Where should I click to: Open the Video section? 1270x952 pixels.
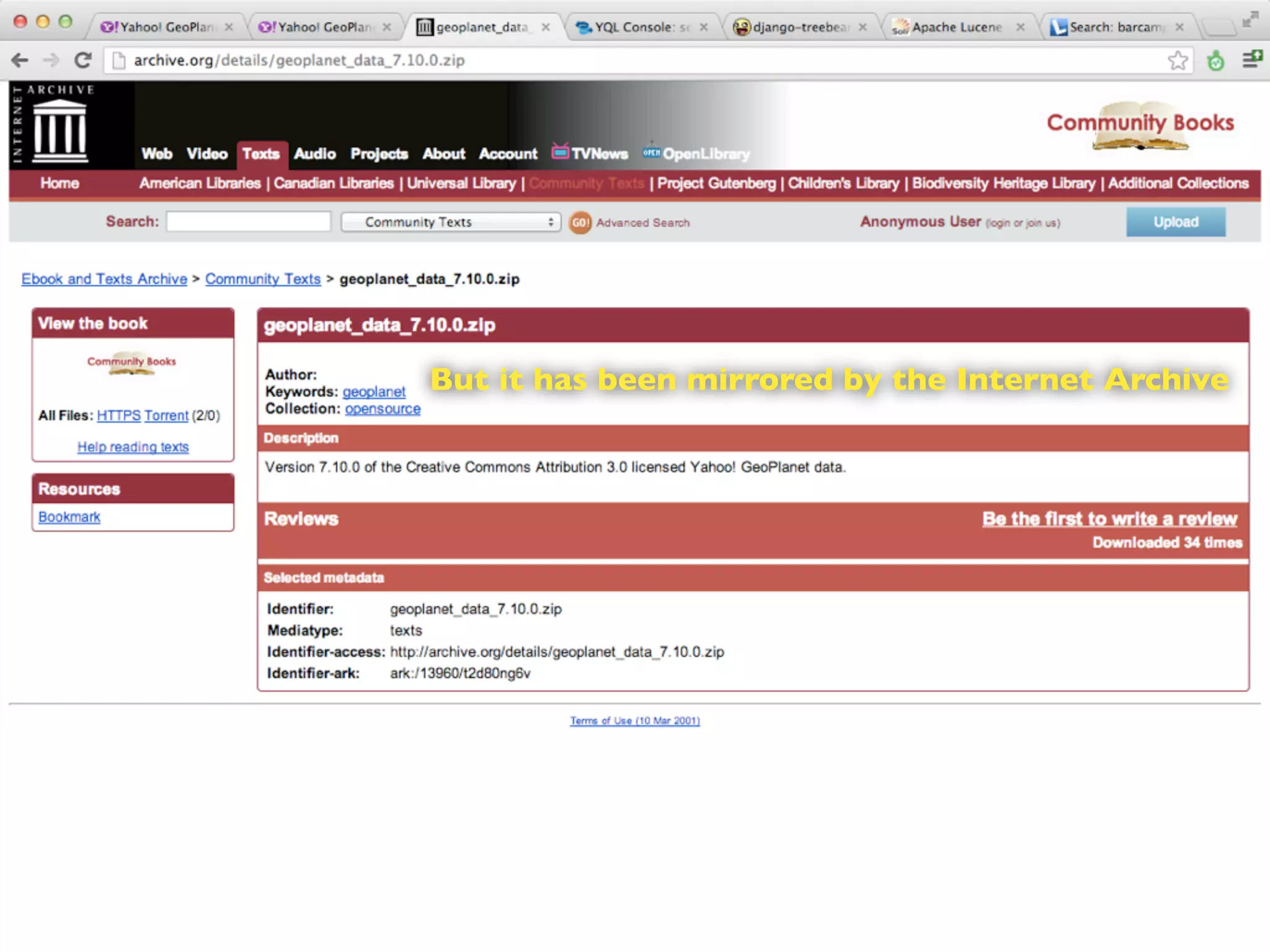pos(207,154)
